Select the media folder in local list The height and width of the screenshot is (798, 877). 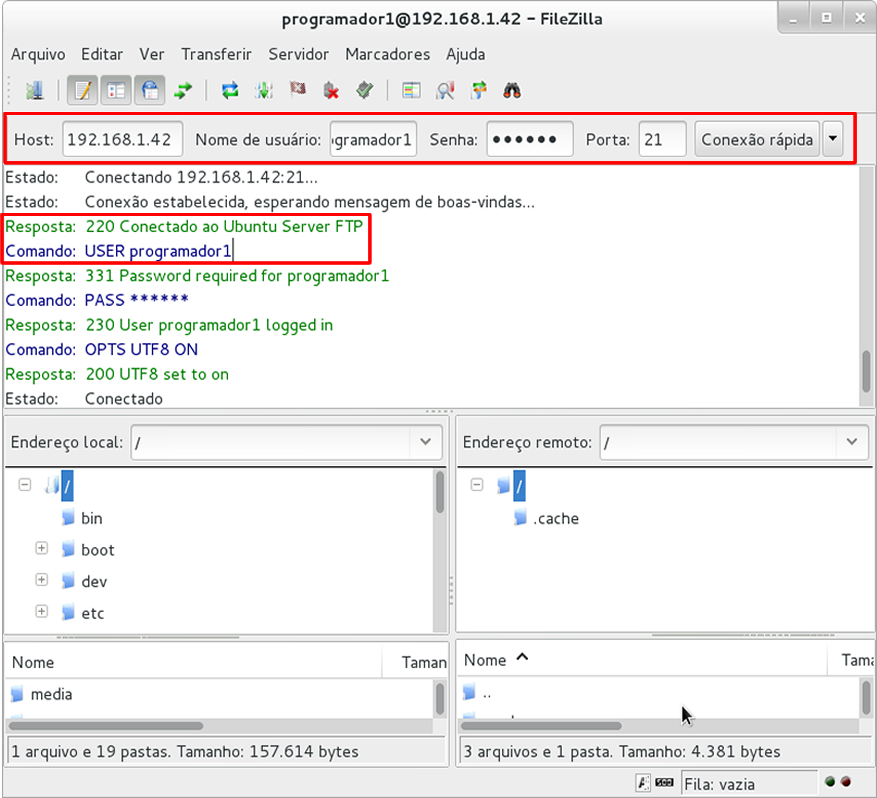[51, 695]
